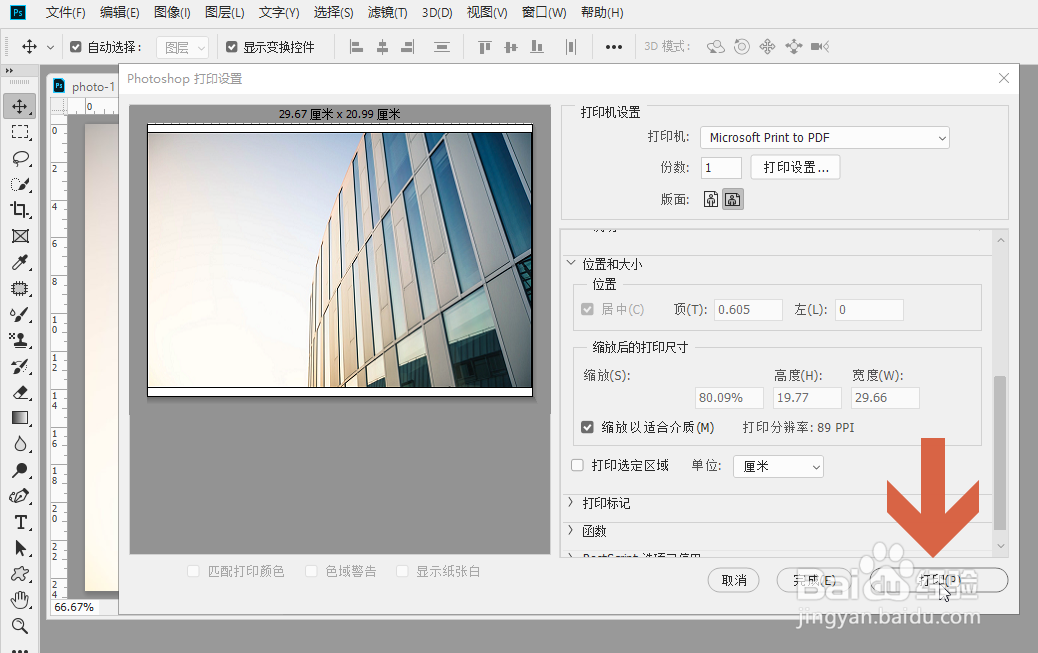The height and width of the screenshot is (653, 1038).
Task: Select the Eyedropper tool
Action: [x=20, y=262]
